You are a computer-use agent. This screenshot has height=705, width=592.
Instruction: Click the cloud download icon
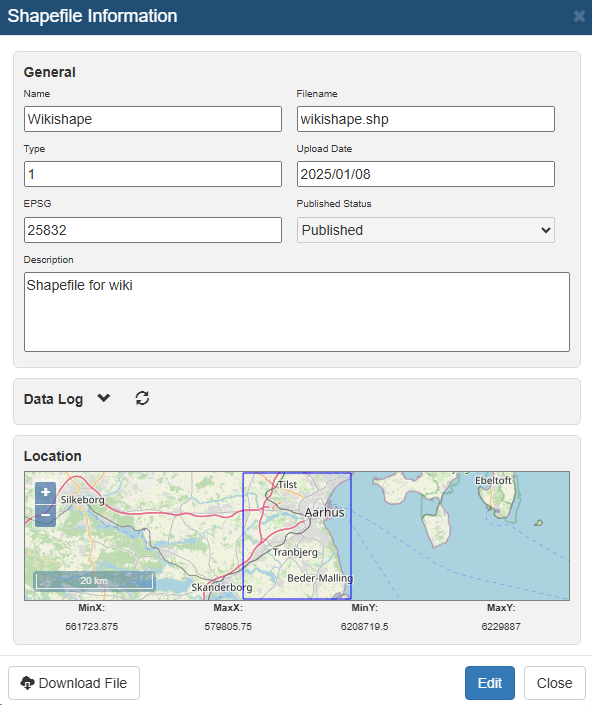27,683
